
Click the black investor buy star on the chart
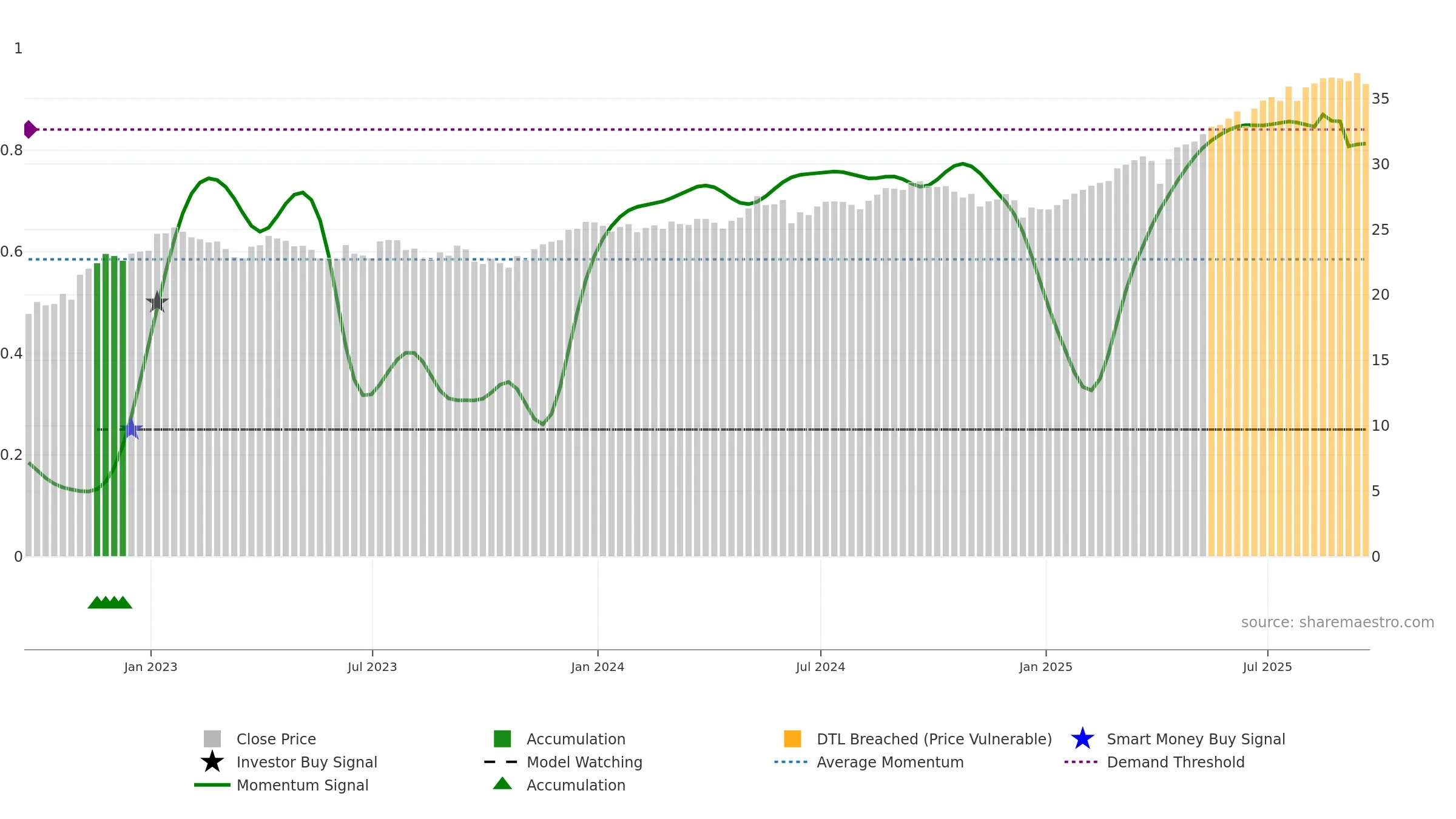click(x=157, y=302)
